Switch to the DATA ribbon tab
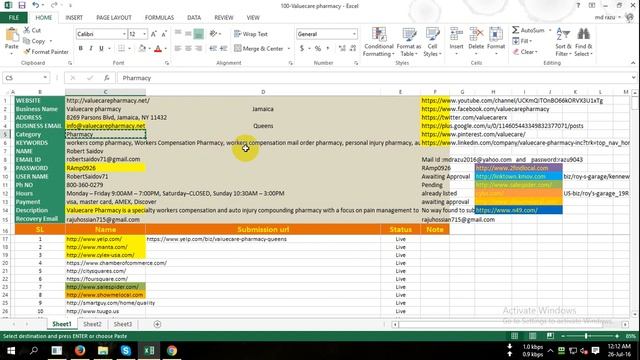 (x=194, y=18)
